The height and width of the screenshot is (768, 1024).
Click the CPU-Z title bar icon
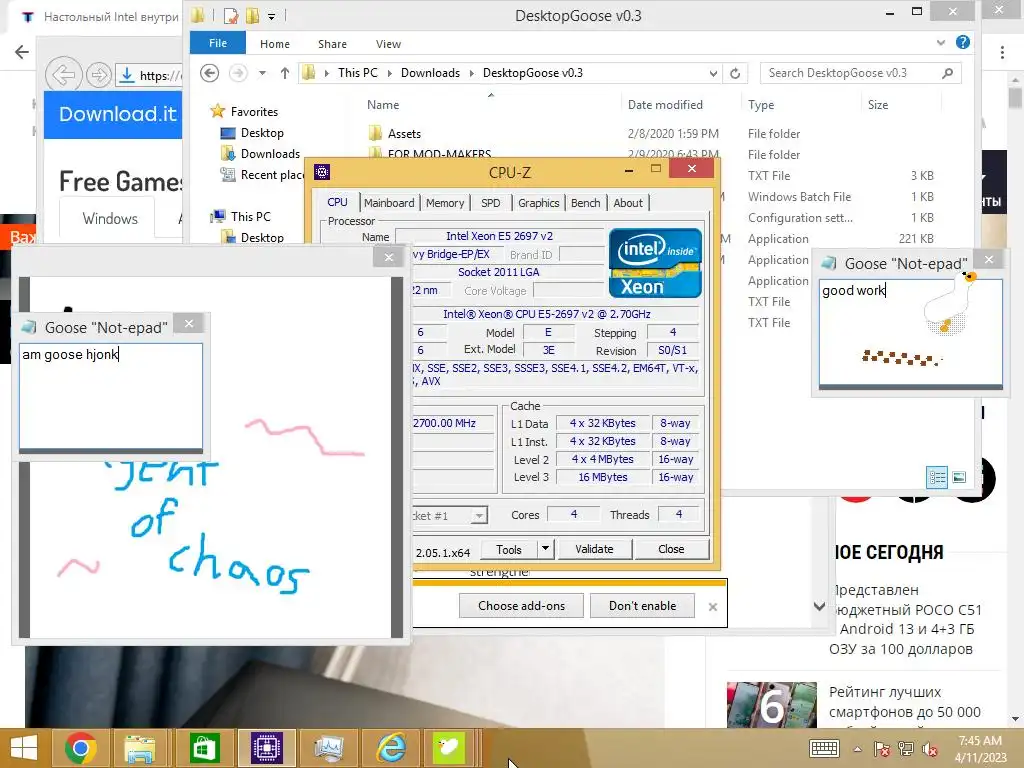click(x=322, y=172)
